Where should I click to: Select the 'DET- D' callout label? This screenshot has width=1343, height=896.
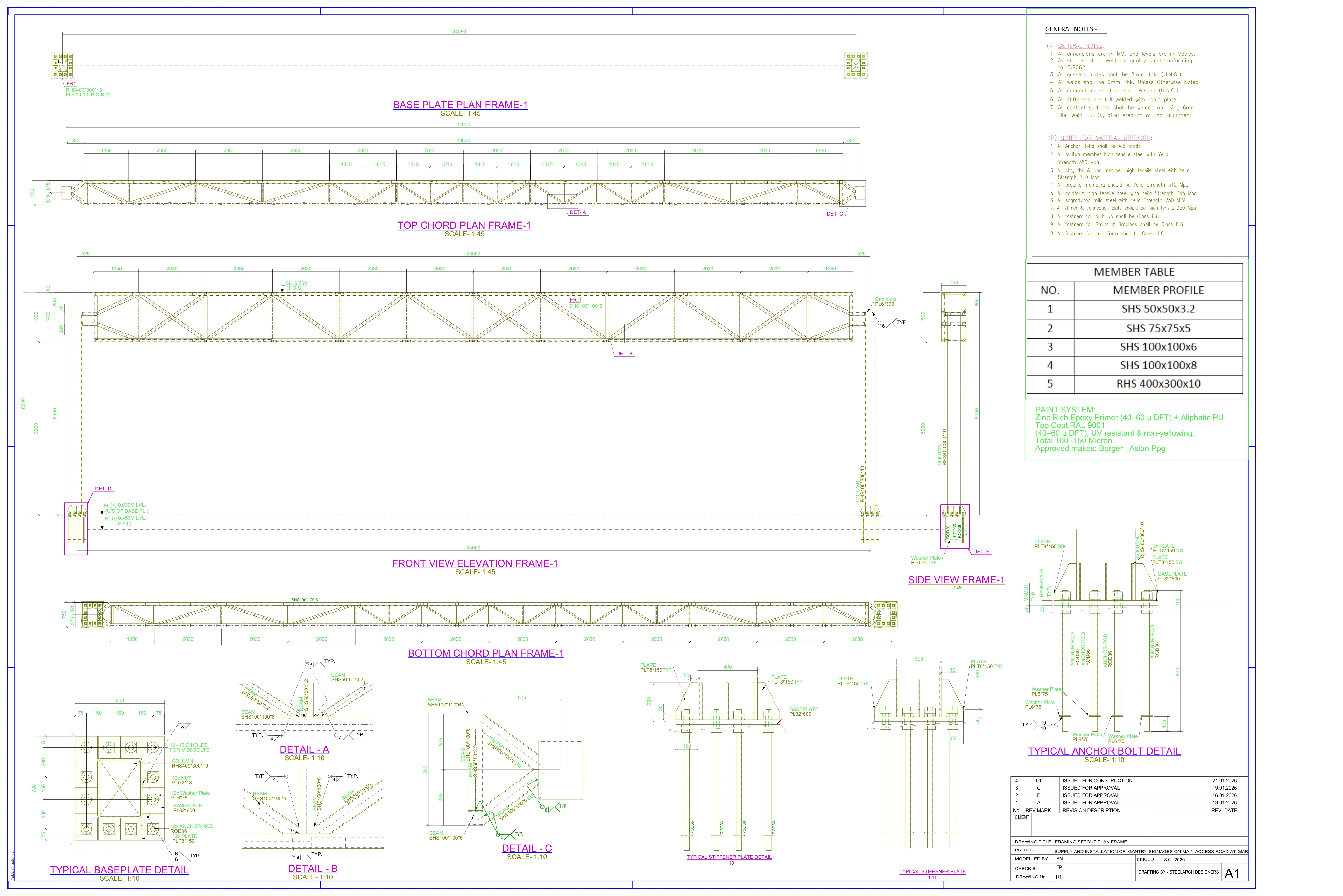click(103, 489)
